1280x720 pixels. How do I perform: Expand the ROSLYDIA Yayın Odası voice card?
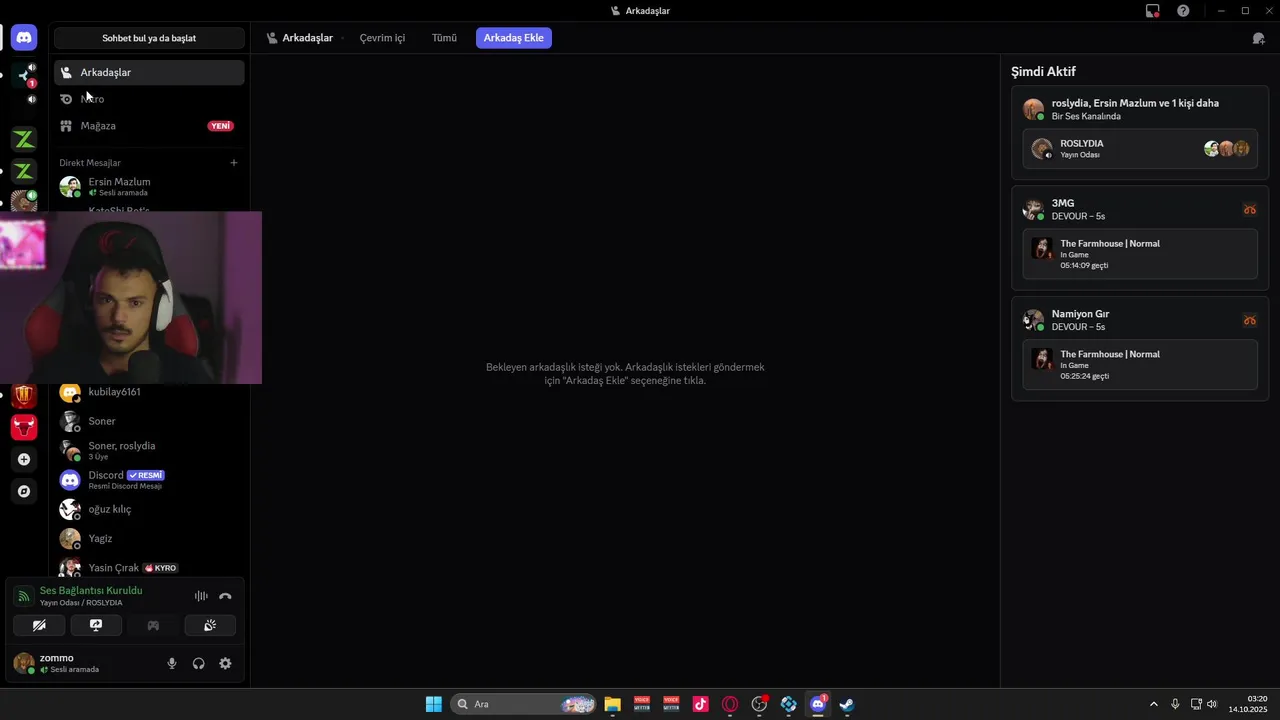[1140, 149]
